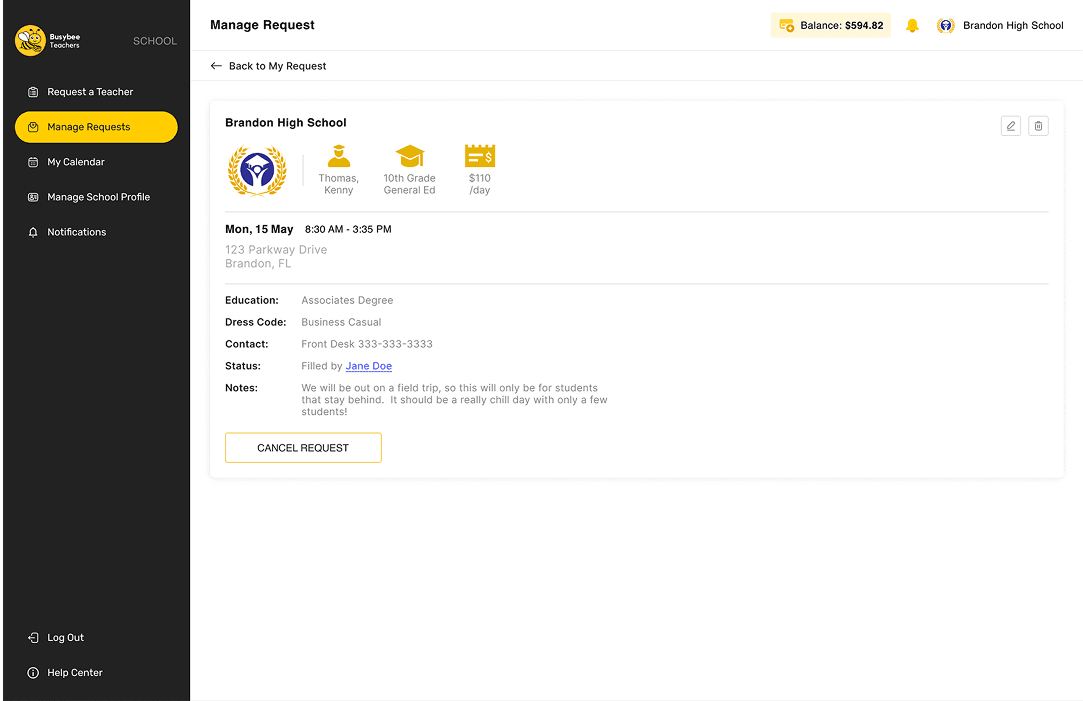The height and width of the screenshot is (701, 1083).
Task: Click the Brandon High School crest emblem
Action: [x=257, y=170]
